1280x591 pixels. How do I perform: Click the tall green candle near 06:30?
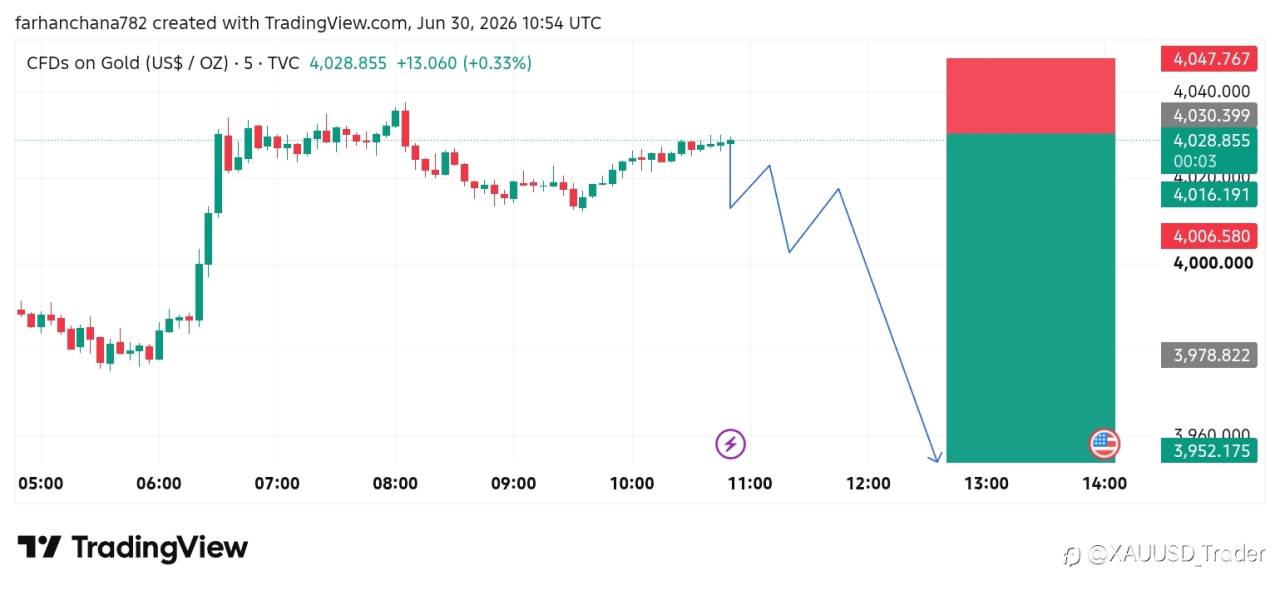point(218,173)
